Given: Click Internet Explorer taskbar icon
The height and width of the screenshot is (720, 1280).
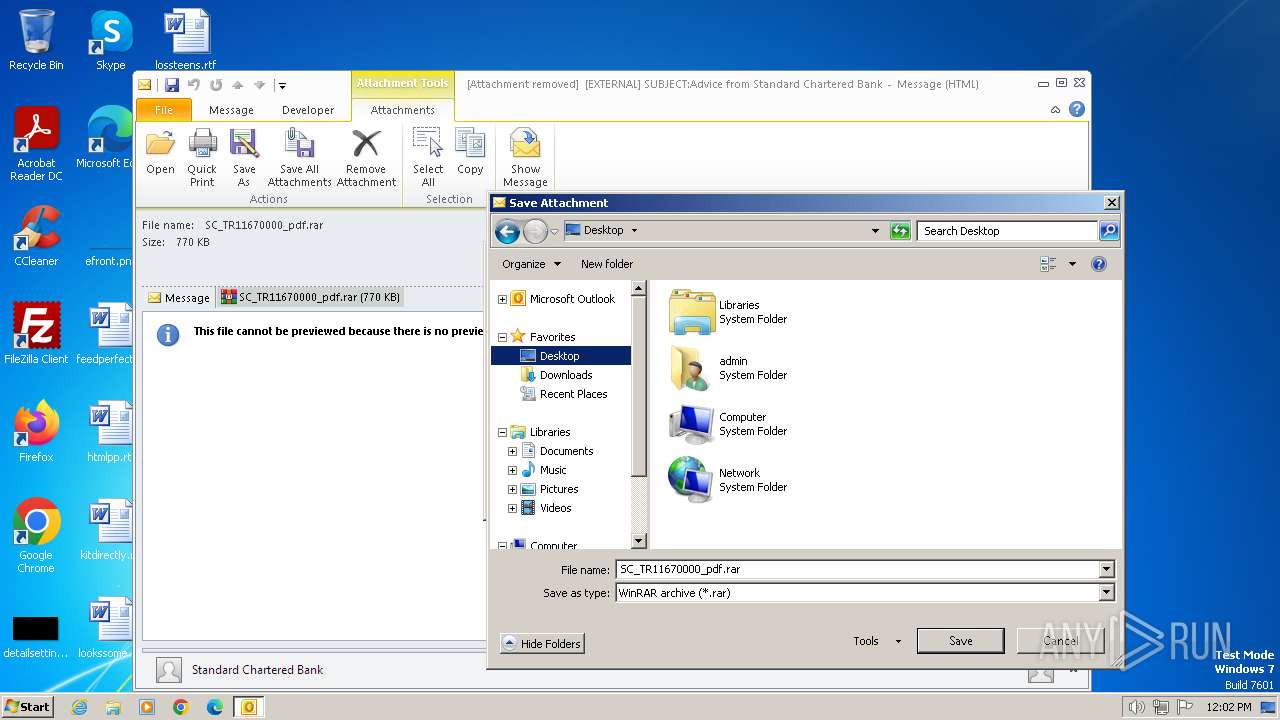Looking at the screenshot, I should pyautogui.click(x=79, y=707).
